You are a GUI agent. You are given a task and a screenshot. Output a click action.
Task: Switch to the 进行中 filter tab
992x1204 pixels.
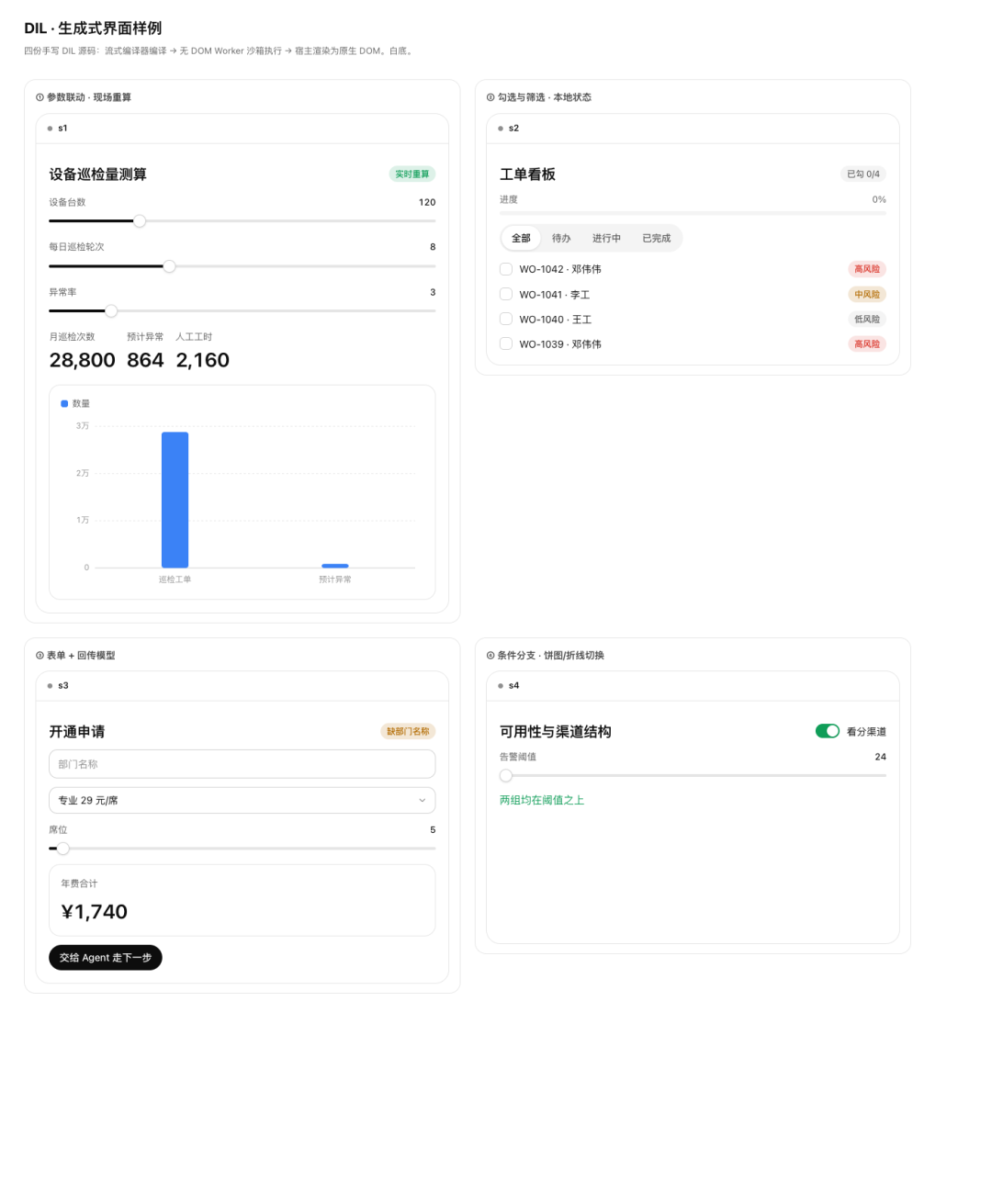(606, 238)
